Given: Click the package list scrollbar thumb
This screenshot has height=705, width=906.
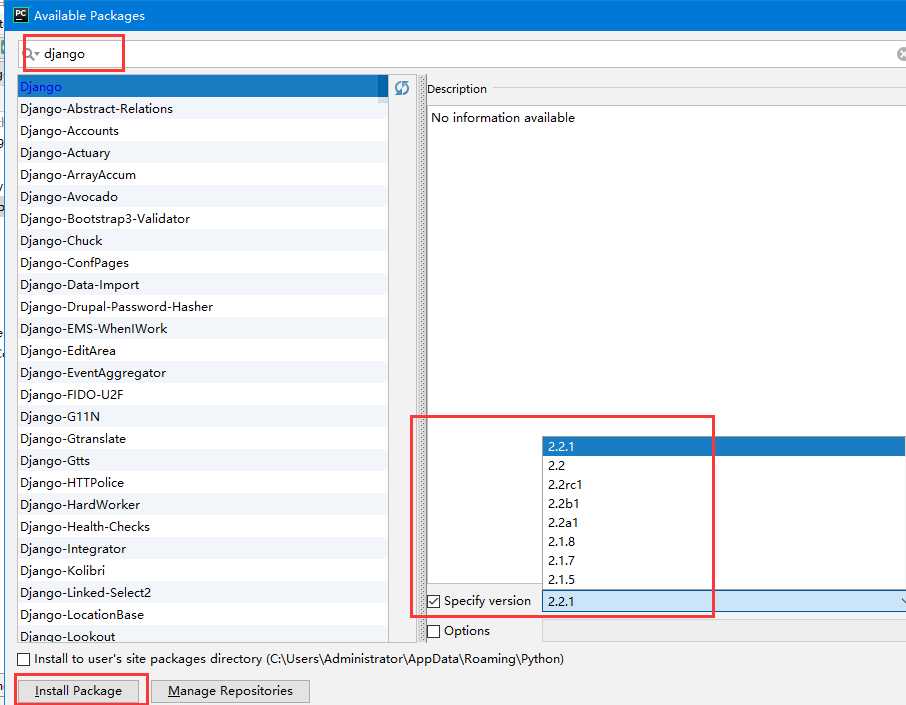Looking at the screenshot, I should [x=383, y=89].
